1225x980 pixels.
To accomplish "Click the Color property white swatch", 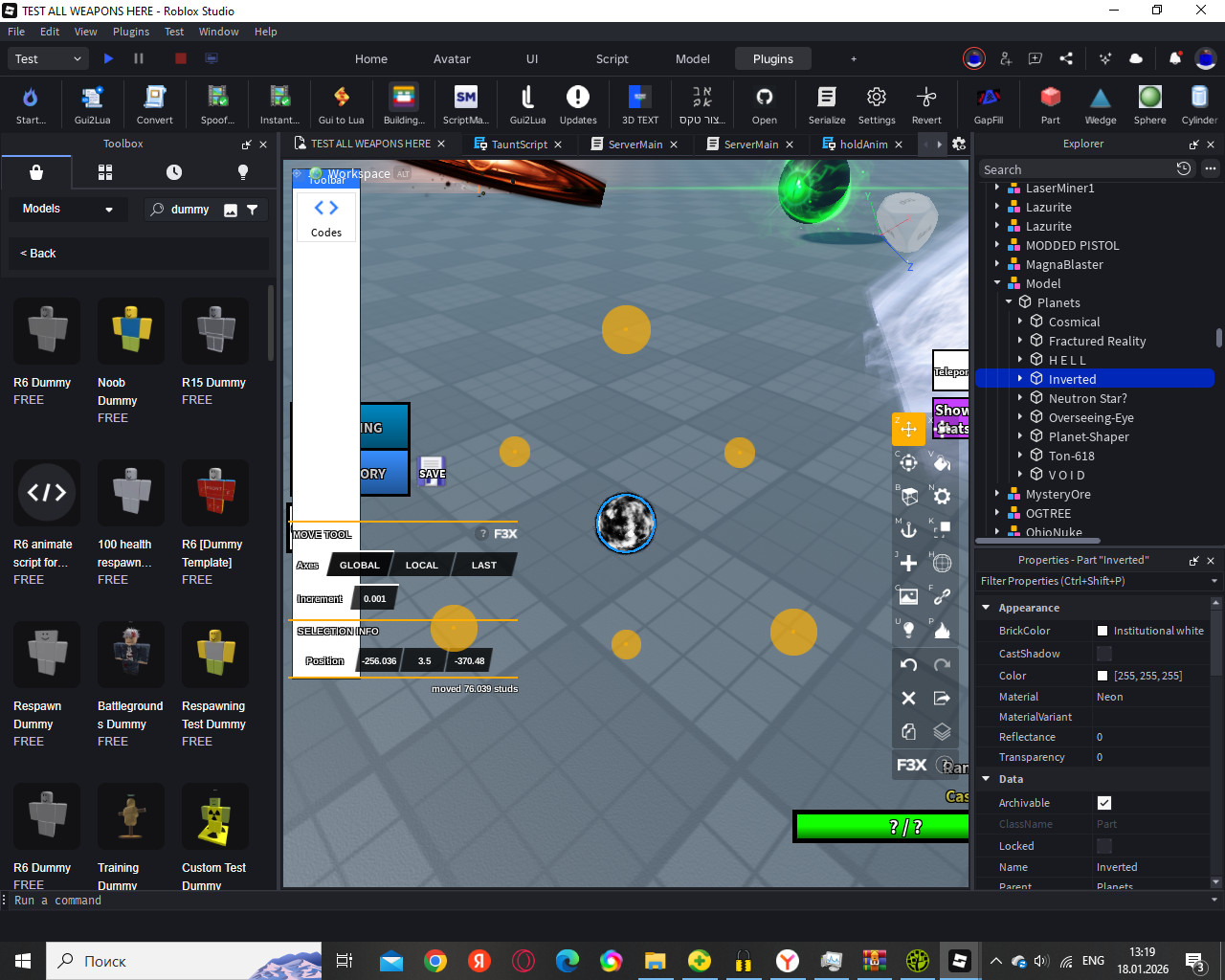I will point(1102,676).
